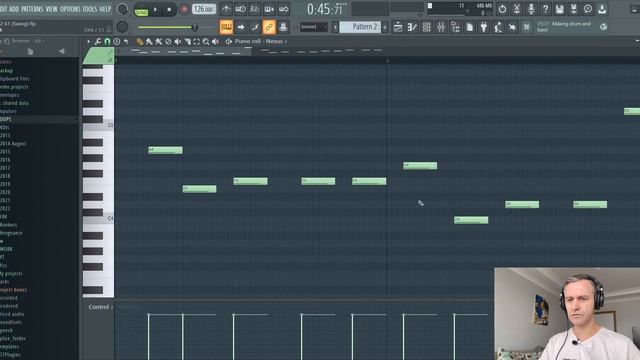
Task: Open the piano roll wrench tools menu
Action: click(x=98, y=41)
